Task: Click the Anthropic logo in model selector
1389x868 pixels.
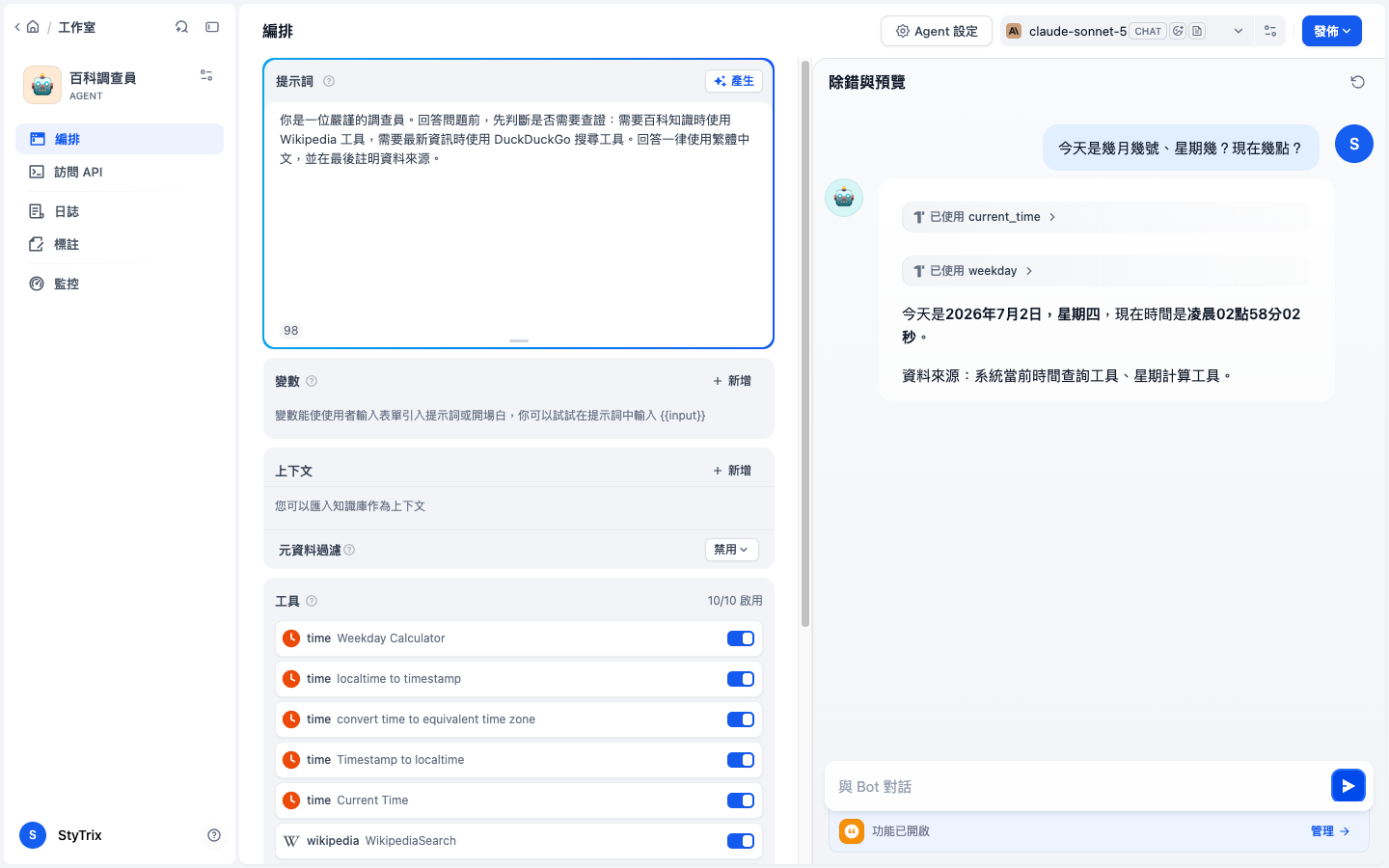Action: (x=1014, y=31)
